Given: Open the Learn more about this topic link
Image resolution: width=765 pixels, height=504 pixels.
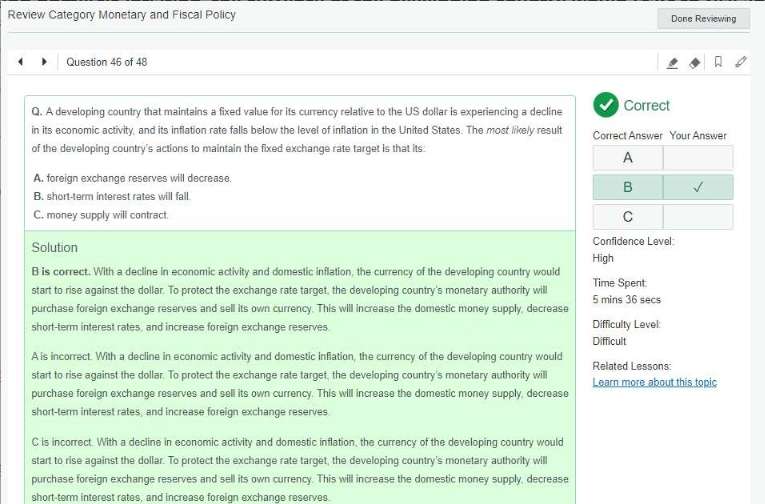Looking at the screenshot, I should tap(654, 382).
